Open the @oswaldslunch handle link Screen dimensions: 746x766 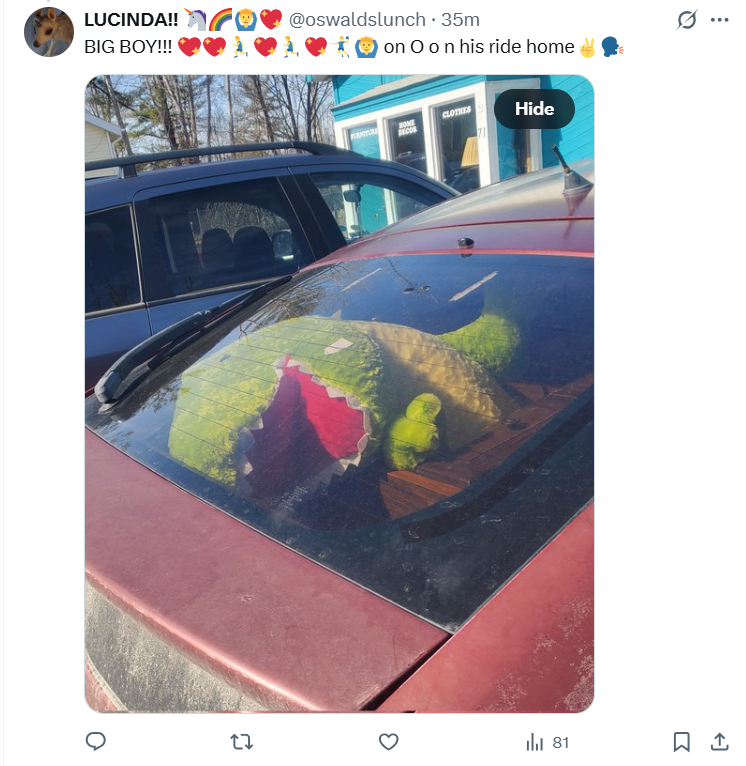click(357, 20)
